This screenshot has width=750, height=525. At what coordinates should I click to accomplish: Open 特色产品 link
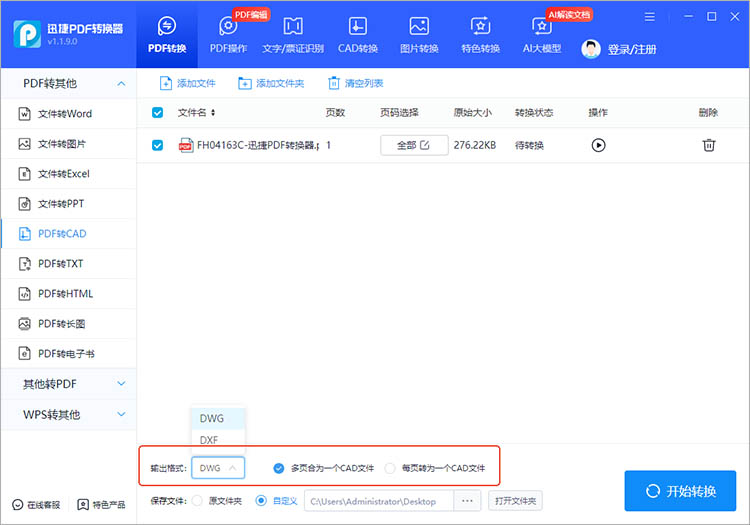[101, 505]
